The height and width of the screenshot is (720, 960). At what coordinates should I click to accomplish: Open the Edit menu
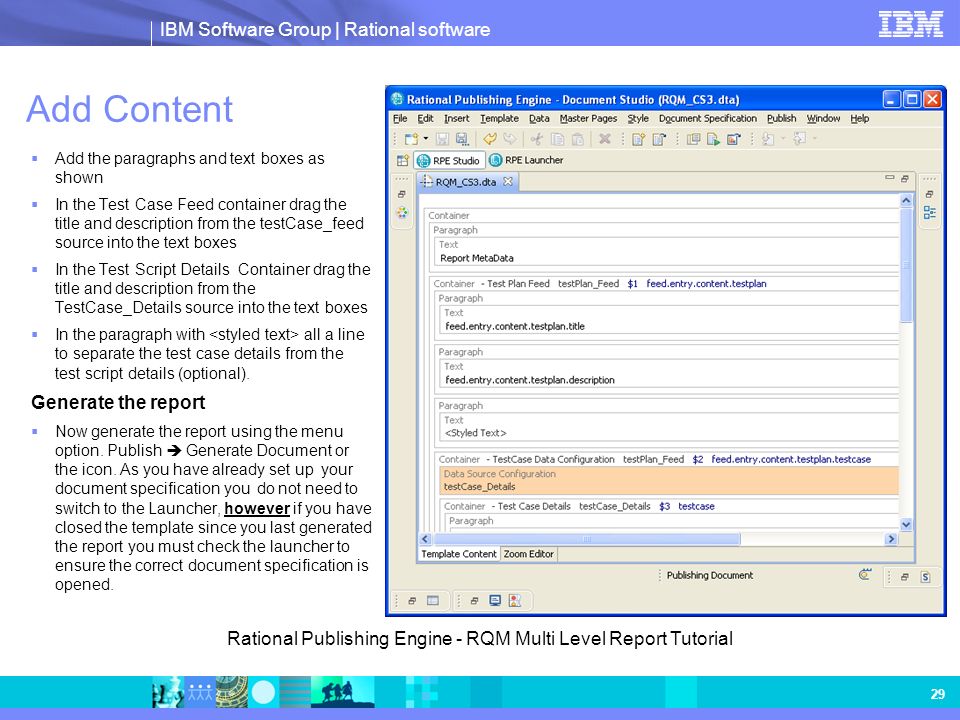tap(426, 119)
